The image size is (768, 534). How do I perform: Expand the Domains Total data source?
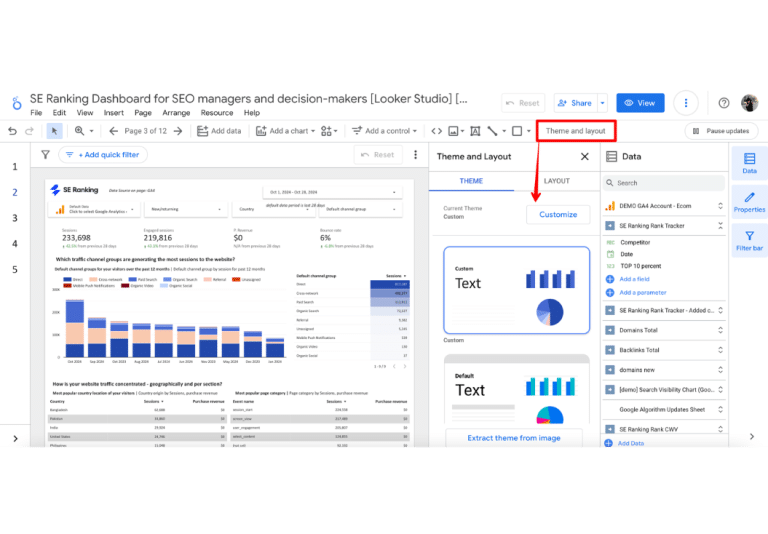click(720, 330)
